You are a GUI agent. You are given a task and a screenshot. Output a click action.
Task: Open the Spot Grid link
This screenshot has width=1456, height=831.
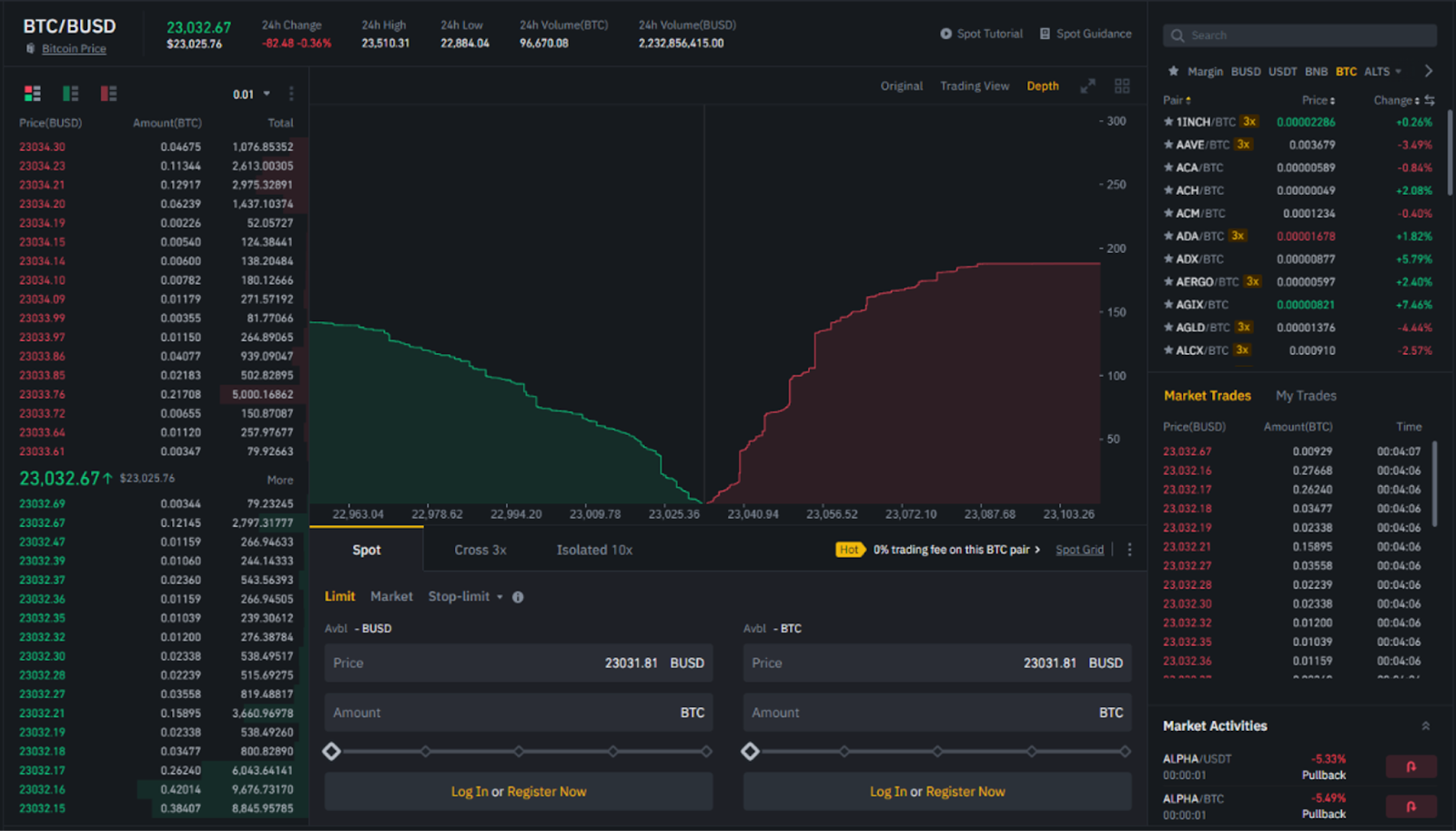point(1079,549)
